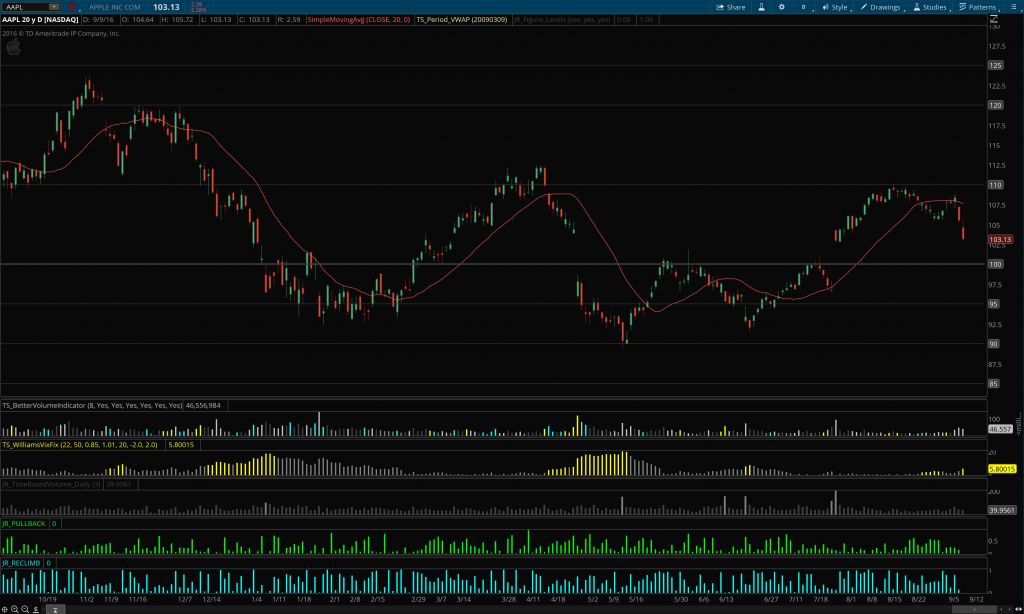Click the zoom in magnifier icon
The width and height of the screenshot is (1024, 614).
(x=14, y=609)
